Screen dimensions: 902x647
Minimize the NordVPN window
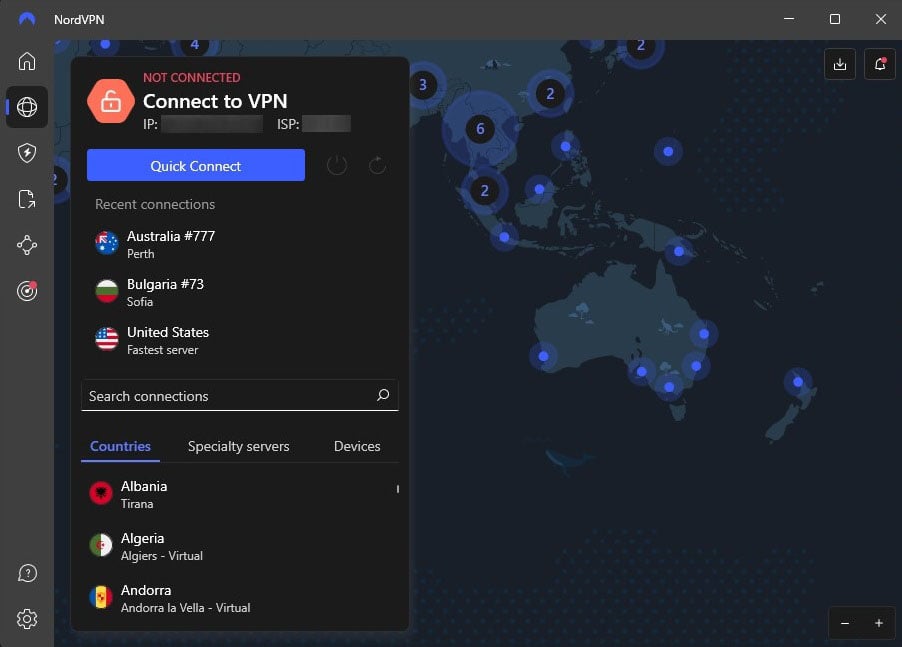(789, 19)
